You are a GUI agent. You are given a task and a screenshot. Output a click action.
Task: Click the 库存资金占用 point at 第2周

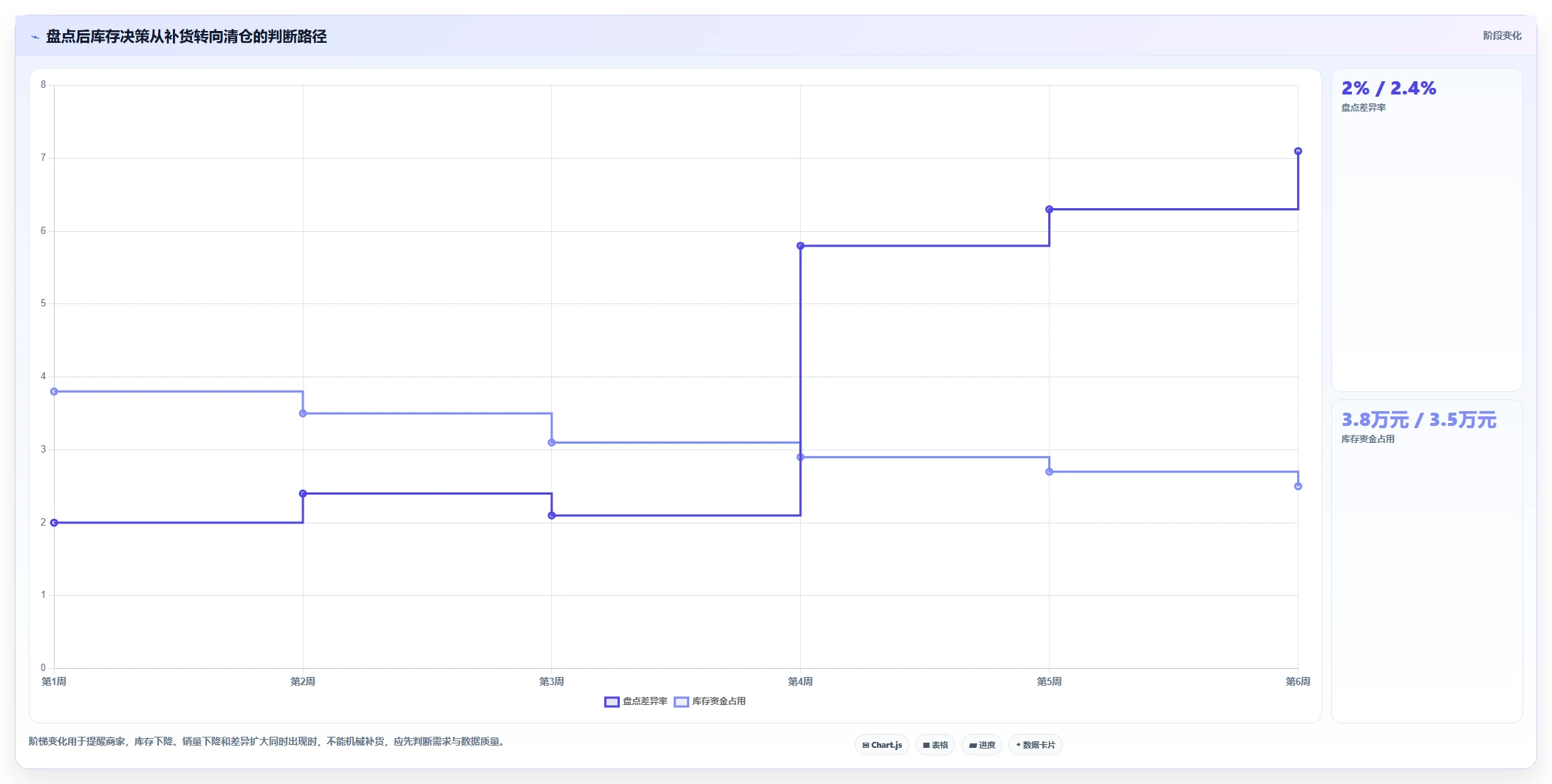(x=303, y=413)
